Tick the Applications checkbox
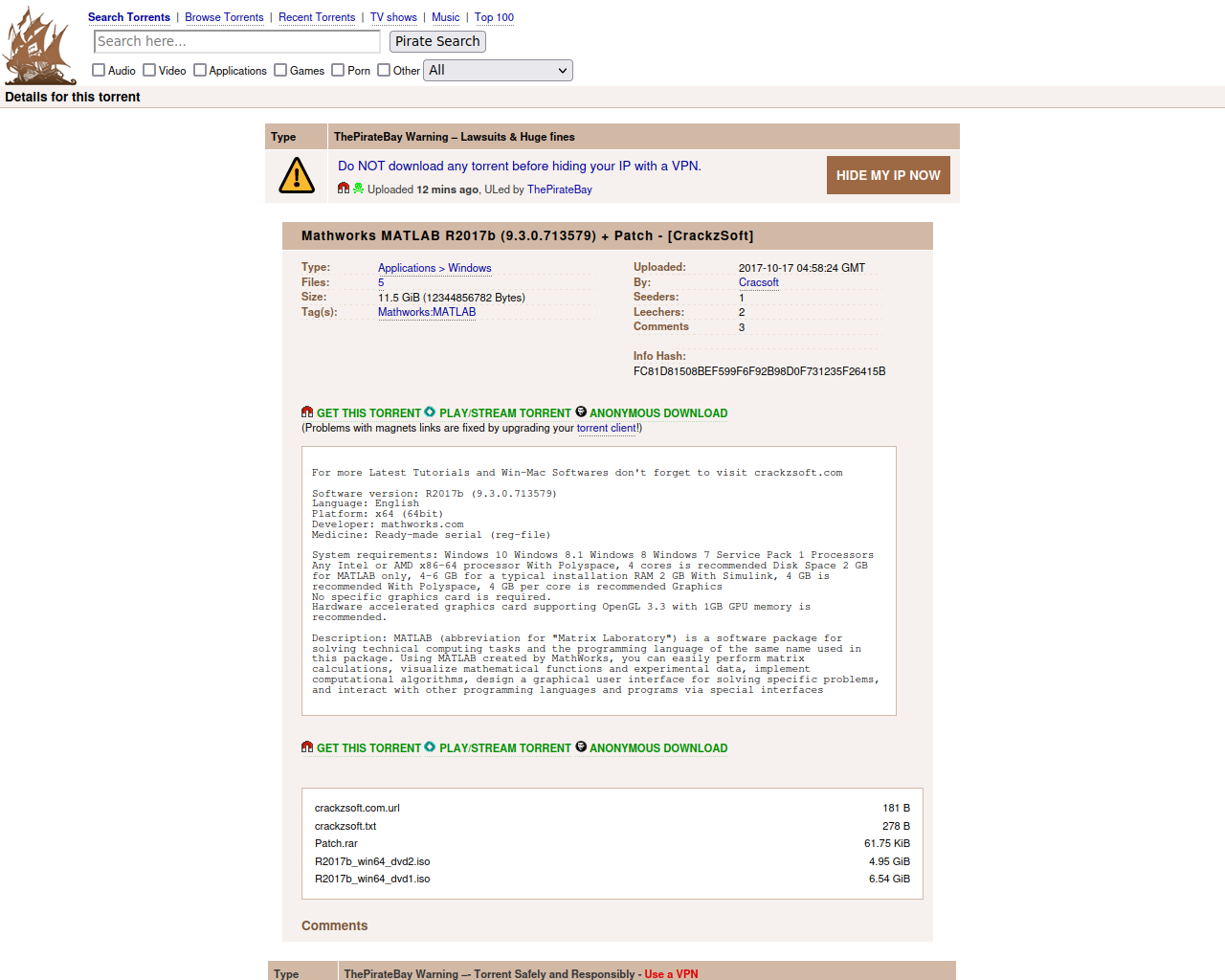The image size is (1225, 980). (x=200, y=70)
